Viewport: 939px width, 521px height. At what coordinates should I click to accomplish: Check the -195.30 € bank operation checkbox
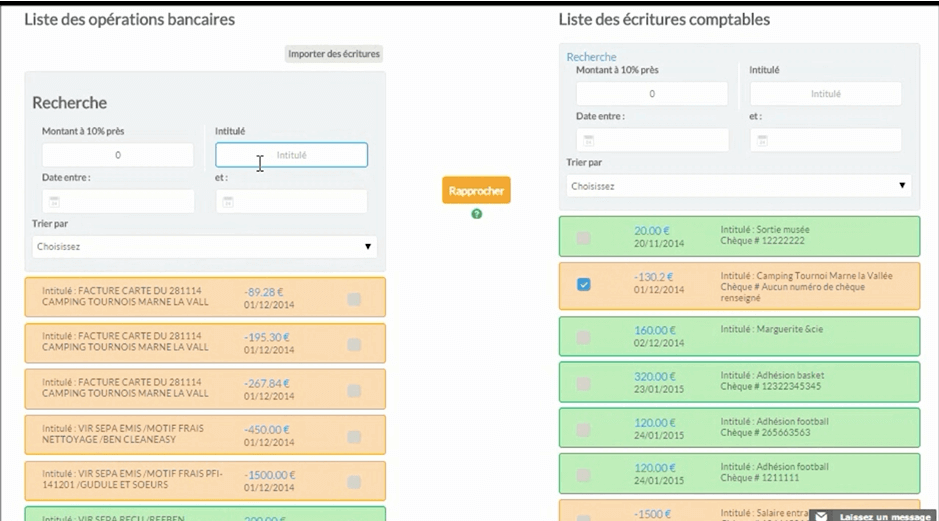pos(354,344)
